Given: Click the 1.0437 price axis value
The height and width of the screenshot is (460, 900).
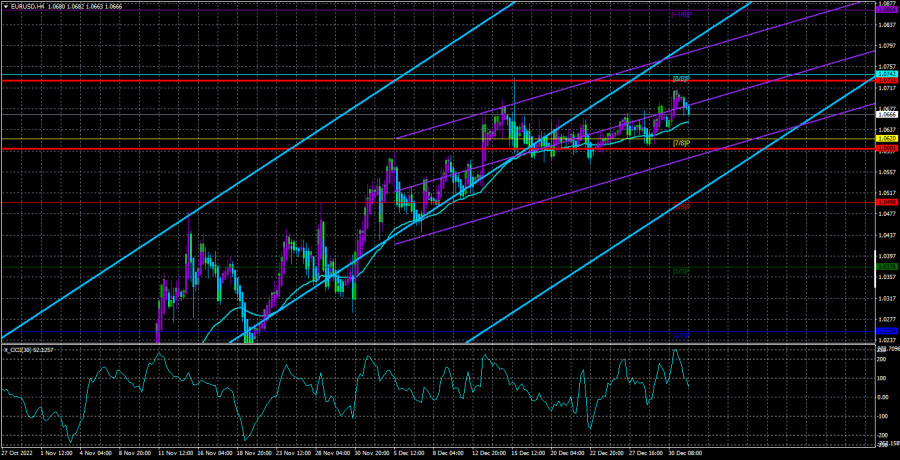Looking at the screenshot, I should [x=887, y=235].
